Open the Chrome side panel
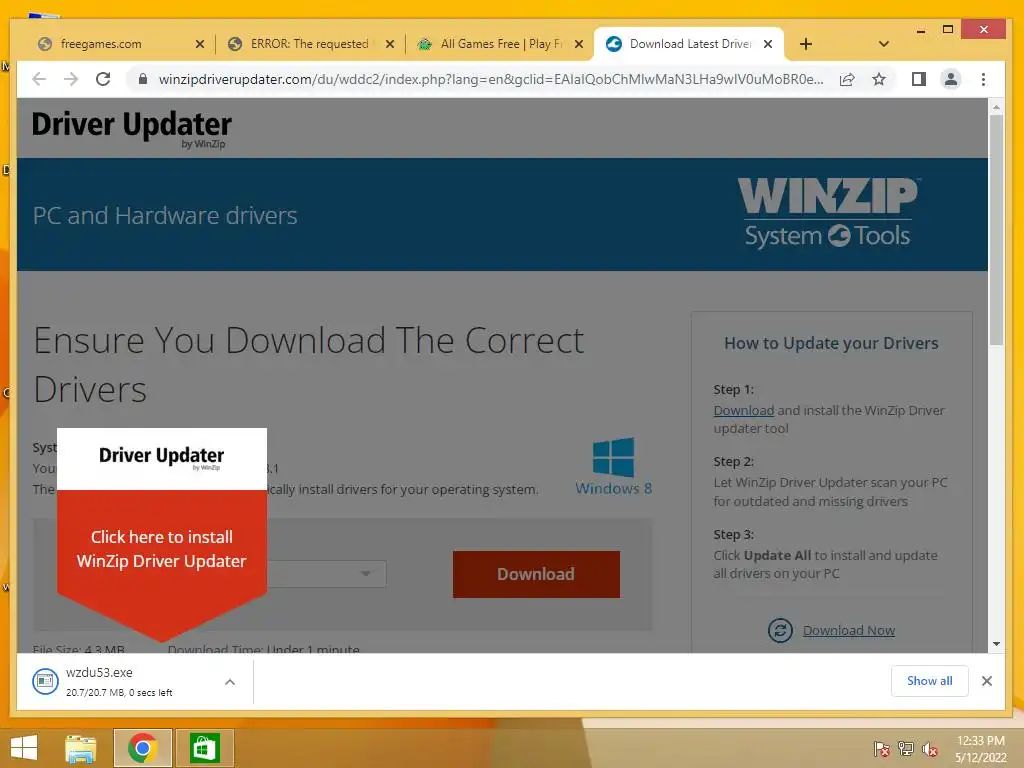The image size is (1024, 768). coord(919,80)
